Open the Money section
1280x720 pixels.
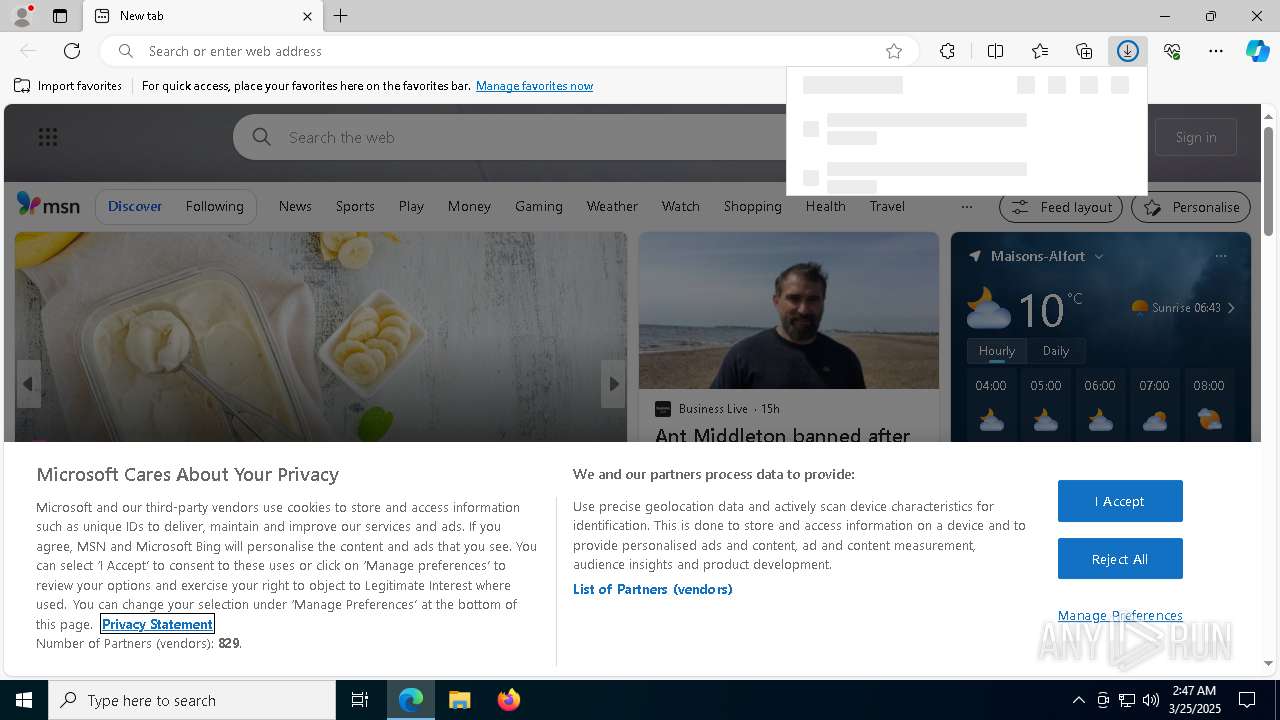[469, 206]
